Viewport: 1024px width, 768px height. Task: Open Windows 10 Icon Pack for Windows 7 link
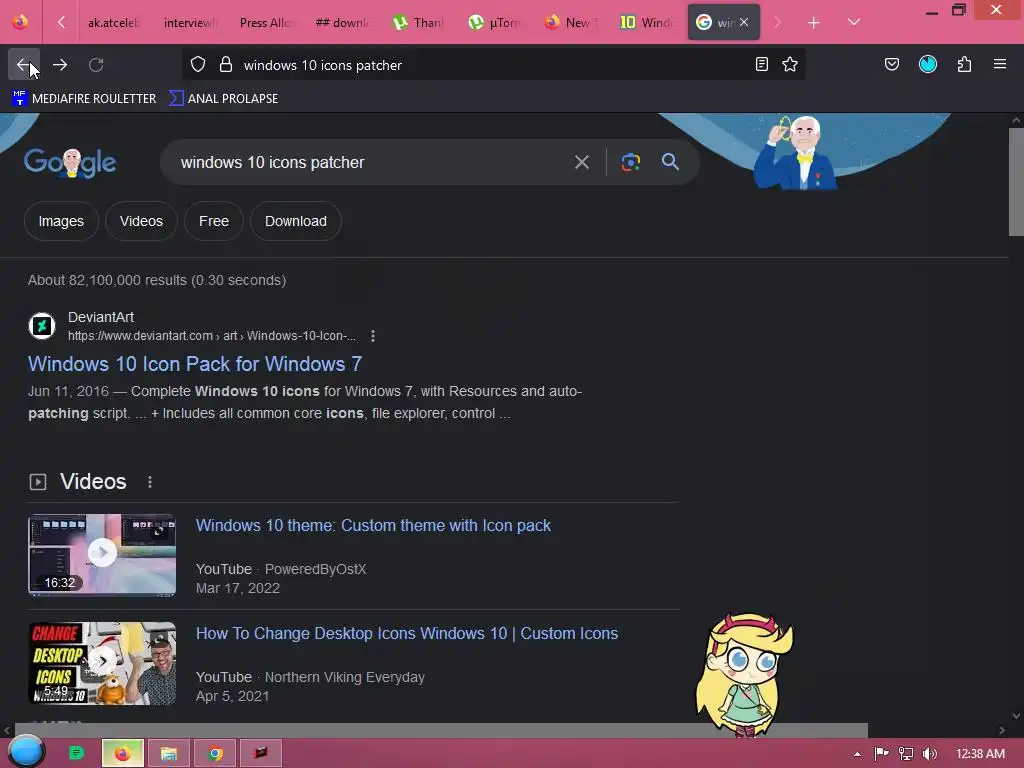tap(195, 364)
